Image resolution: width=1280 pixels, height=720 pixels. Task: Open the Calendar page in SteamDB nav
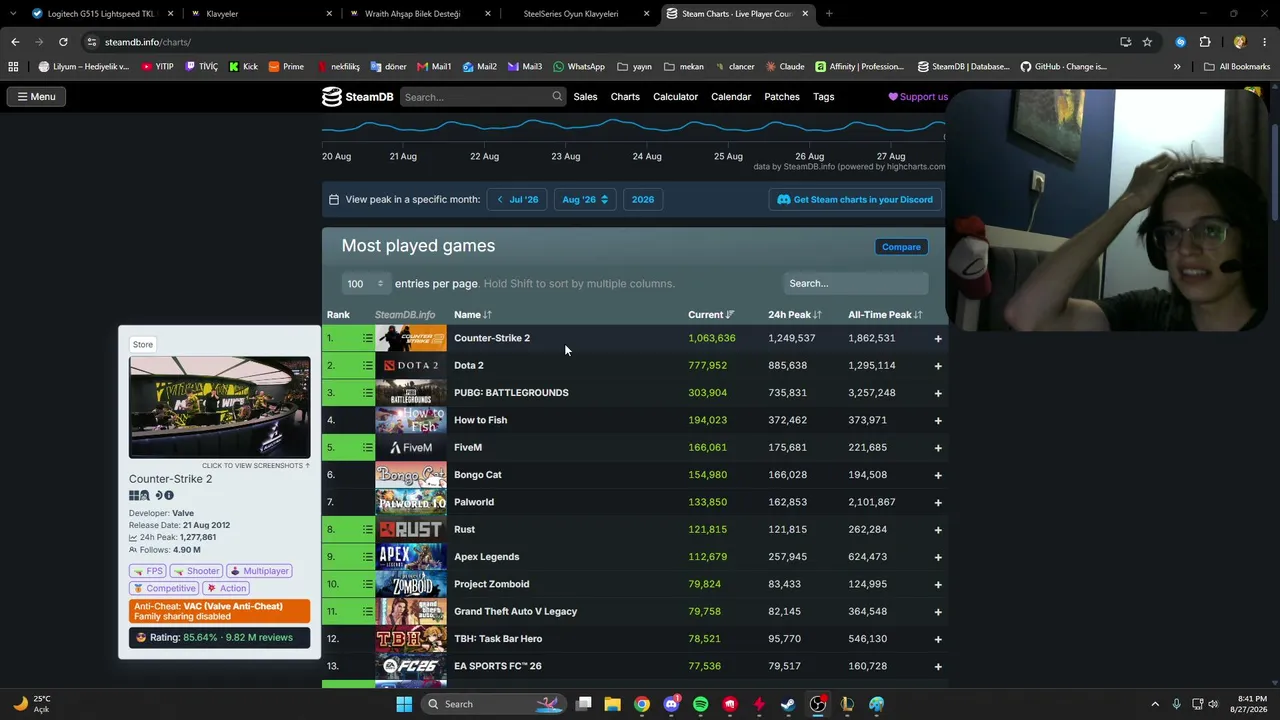731,97
